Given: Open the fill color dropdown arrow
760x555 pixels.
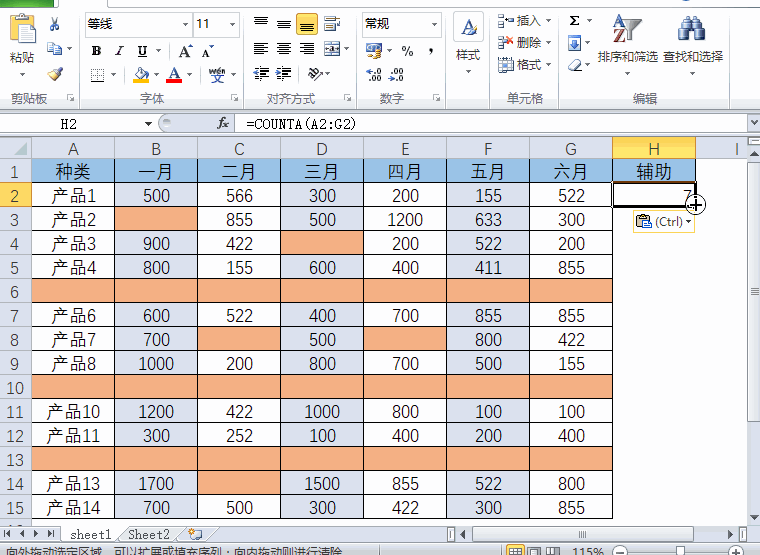Looking at the screenshot, I should (x=156, y=75).
